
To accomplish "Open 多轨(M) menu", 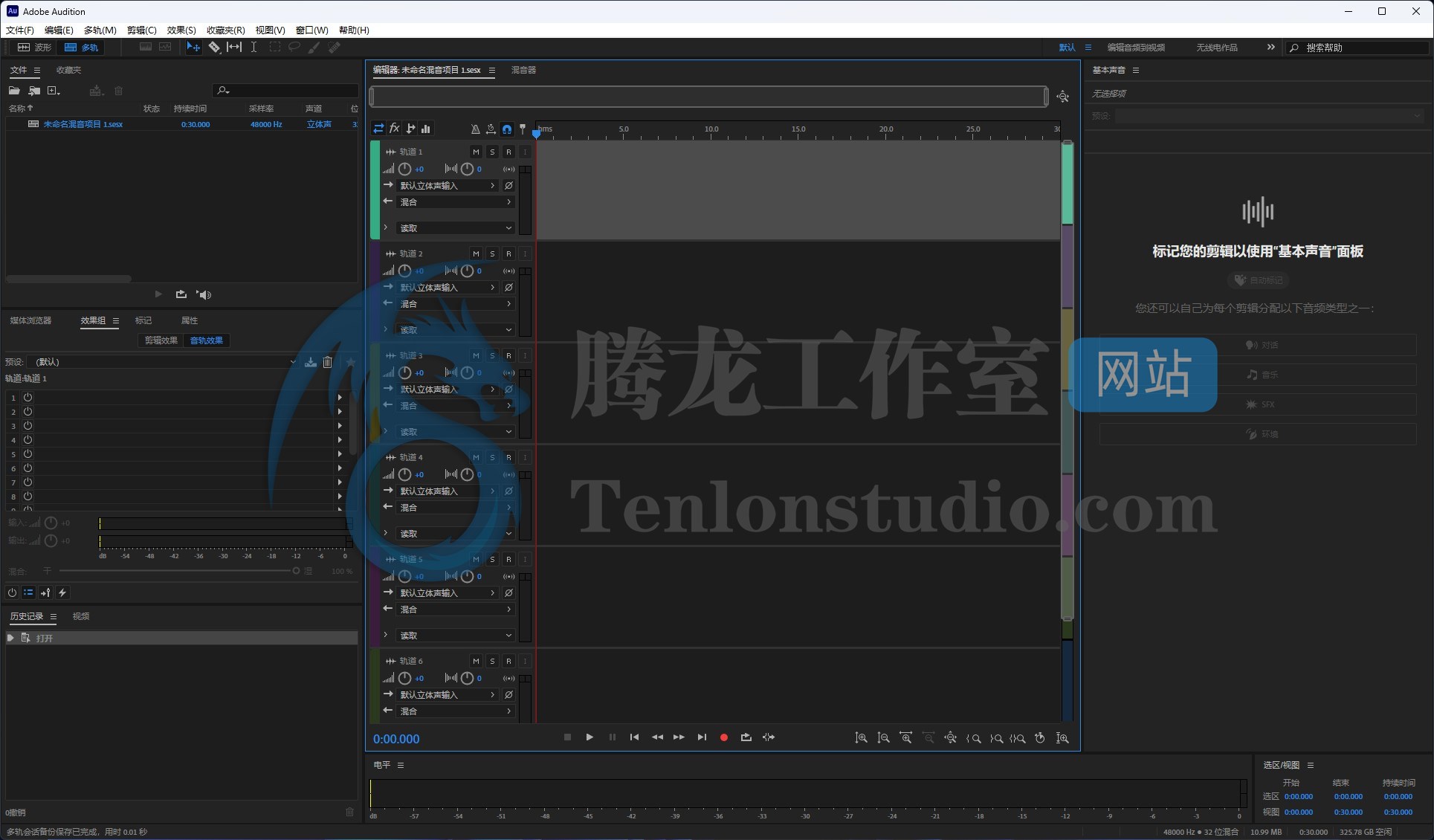I will point(100,30).
